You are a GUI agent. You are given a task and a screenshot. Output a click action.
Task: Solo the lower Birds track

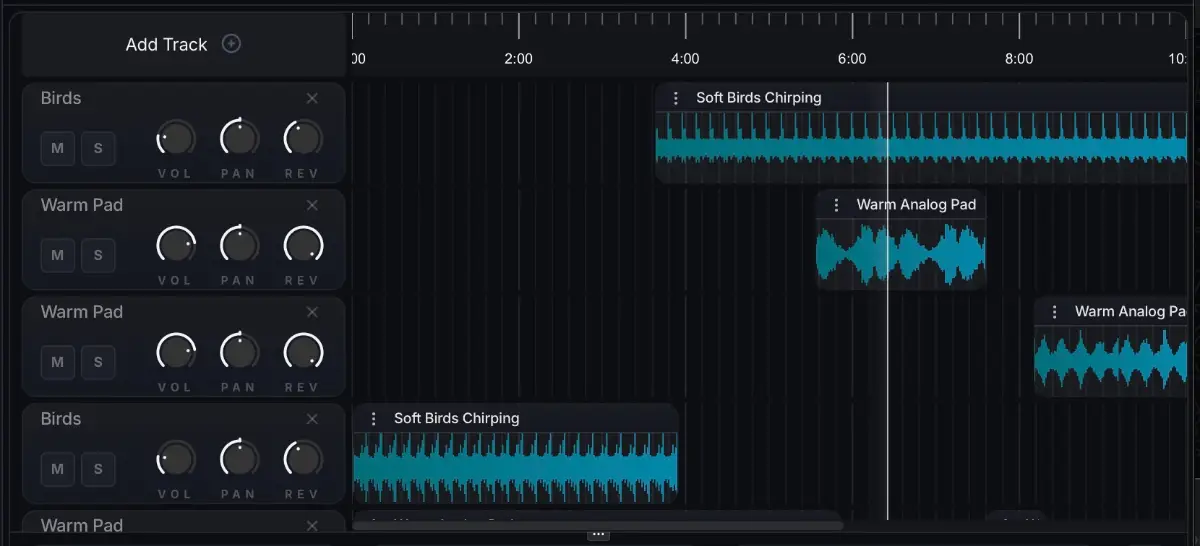98,469
